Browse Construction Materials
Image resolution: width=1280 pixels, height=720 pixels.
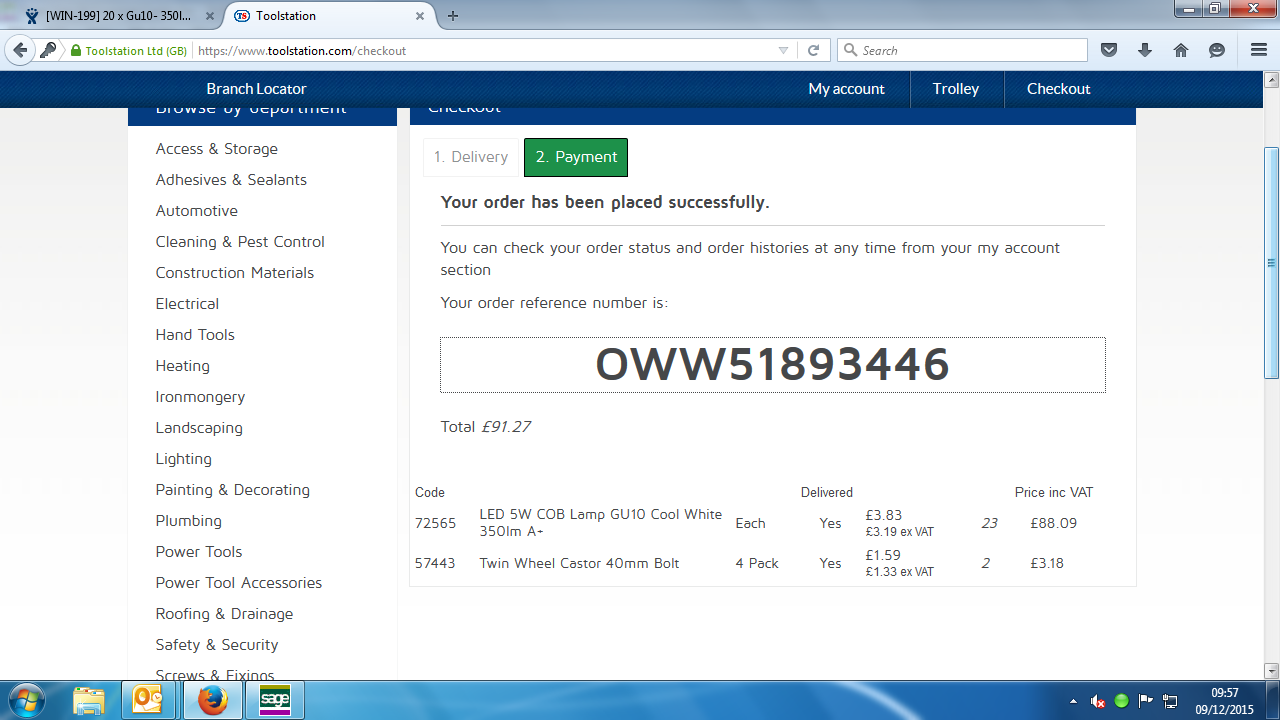235,273
